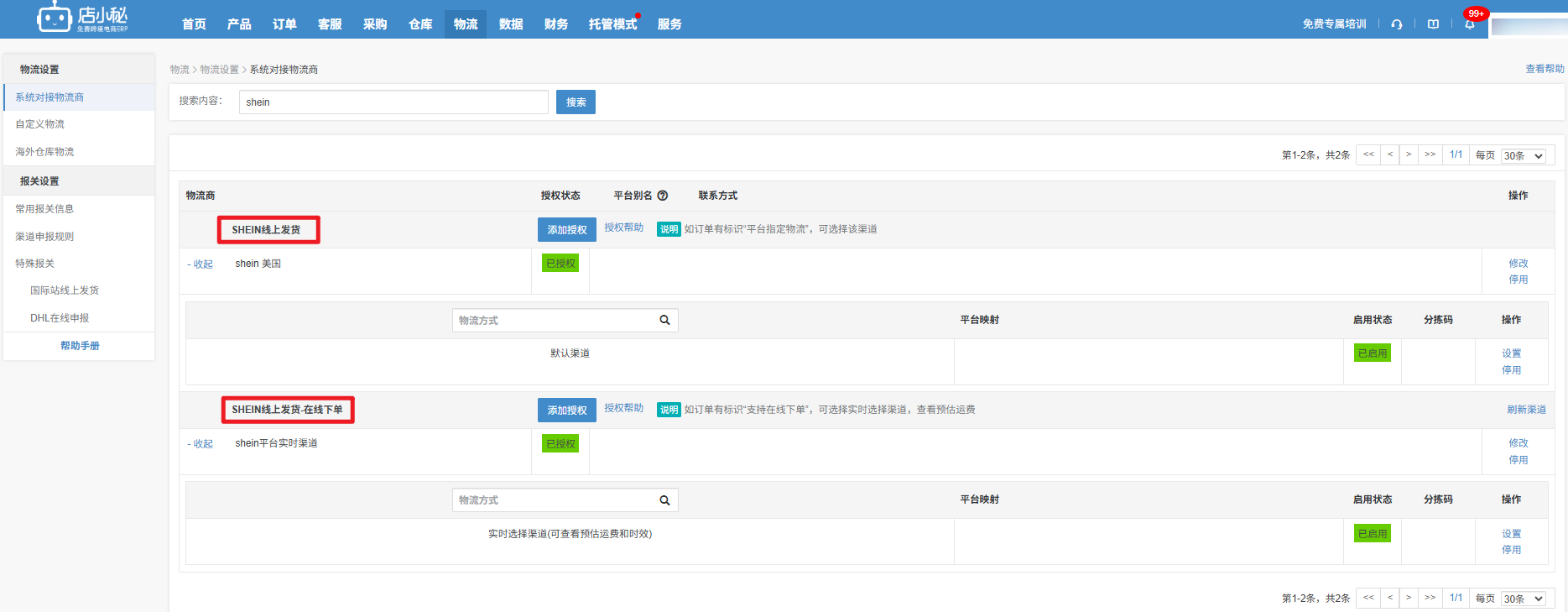This screenshot has width=1568, height=612.
Task: Click the 搜索内容 input field containing shein
Action: 393,102
